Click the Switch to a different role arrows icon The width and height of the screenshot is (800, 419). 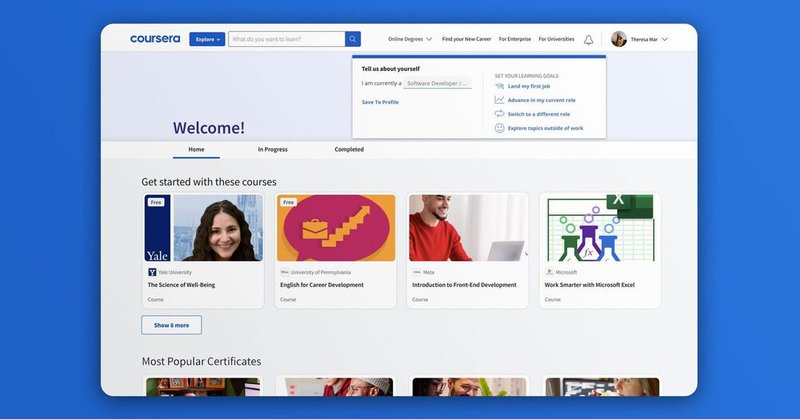pyautogui.click(x=499, y=114)
